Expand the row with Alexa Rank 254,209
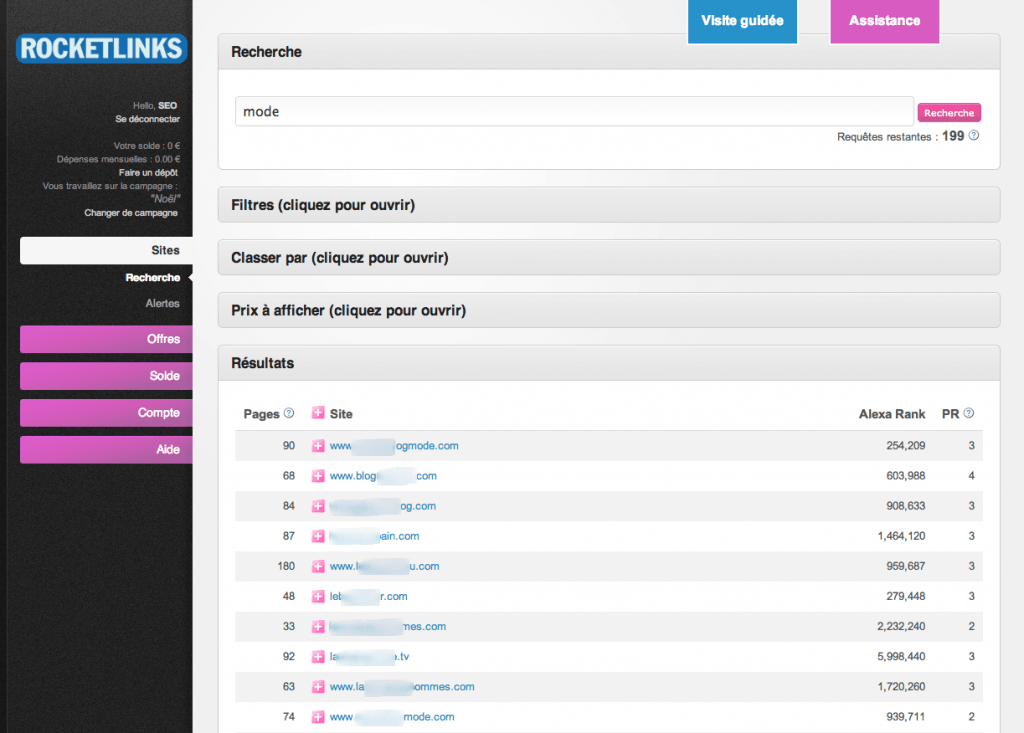Image resolution: width=1024 pixels, height=733 pixels. [x=318, y=446]
